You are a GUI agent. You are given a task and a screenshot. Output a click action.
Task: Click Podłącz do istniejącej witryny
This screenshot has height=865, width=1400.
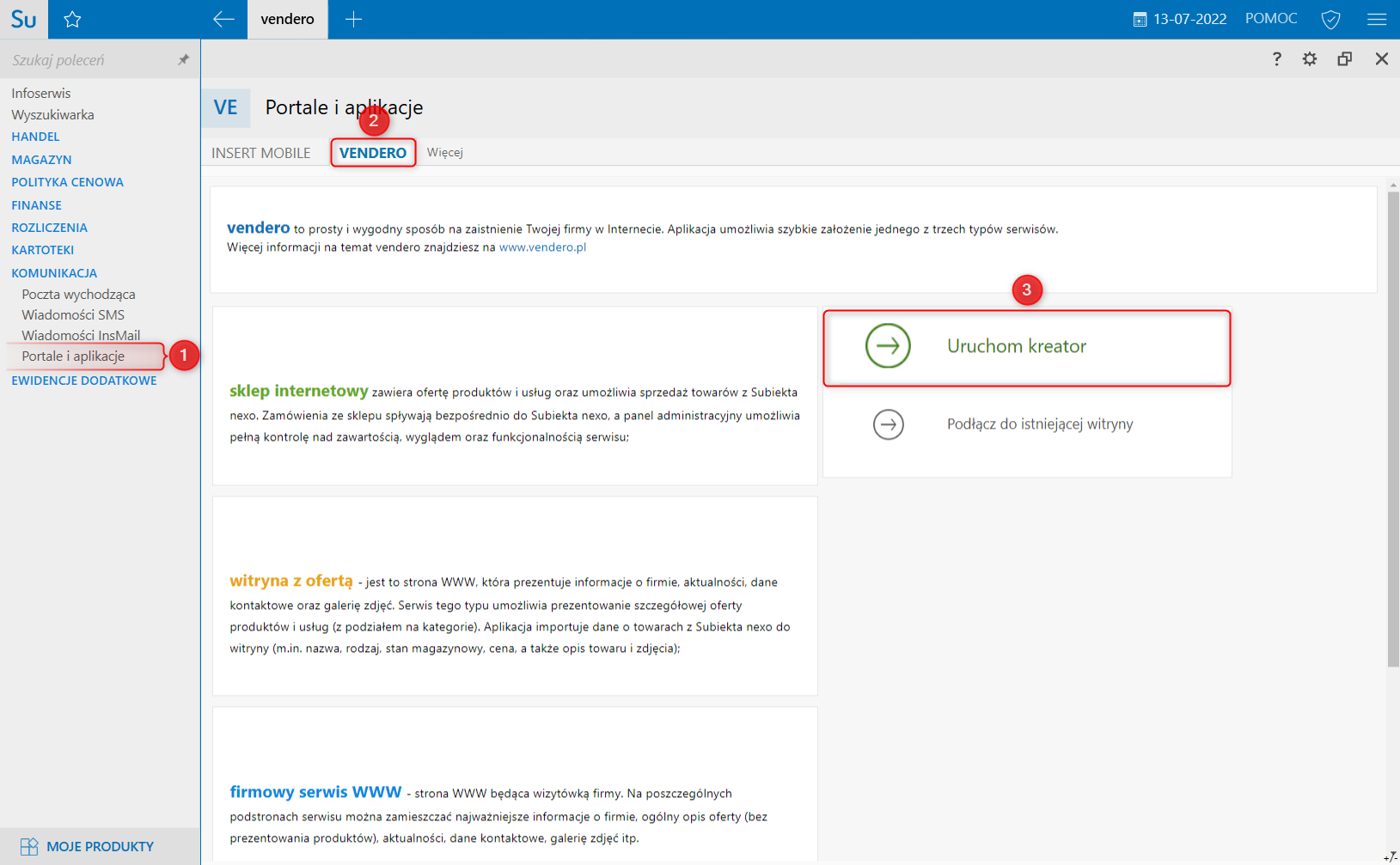pos(1040,424)
